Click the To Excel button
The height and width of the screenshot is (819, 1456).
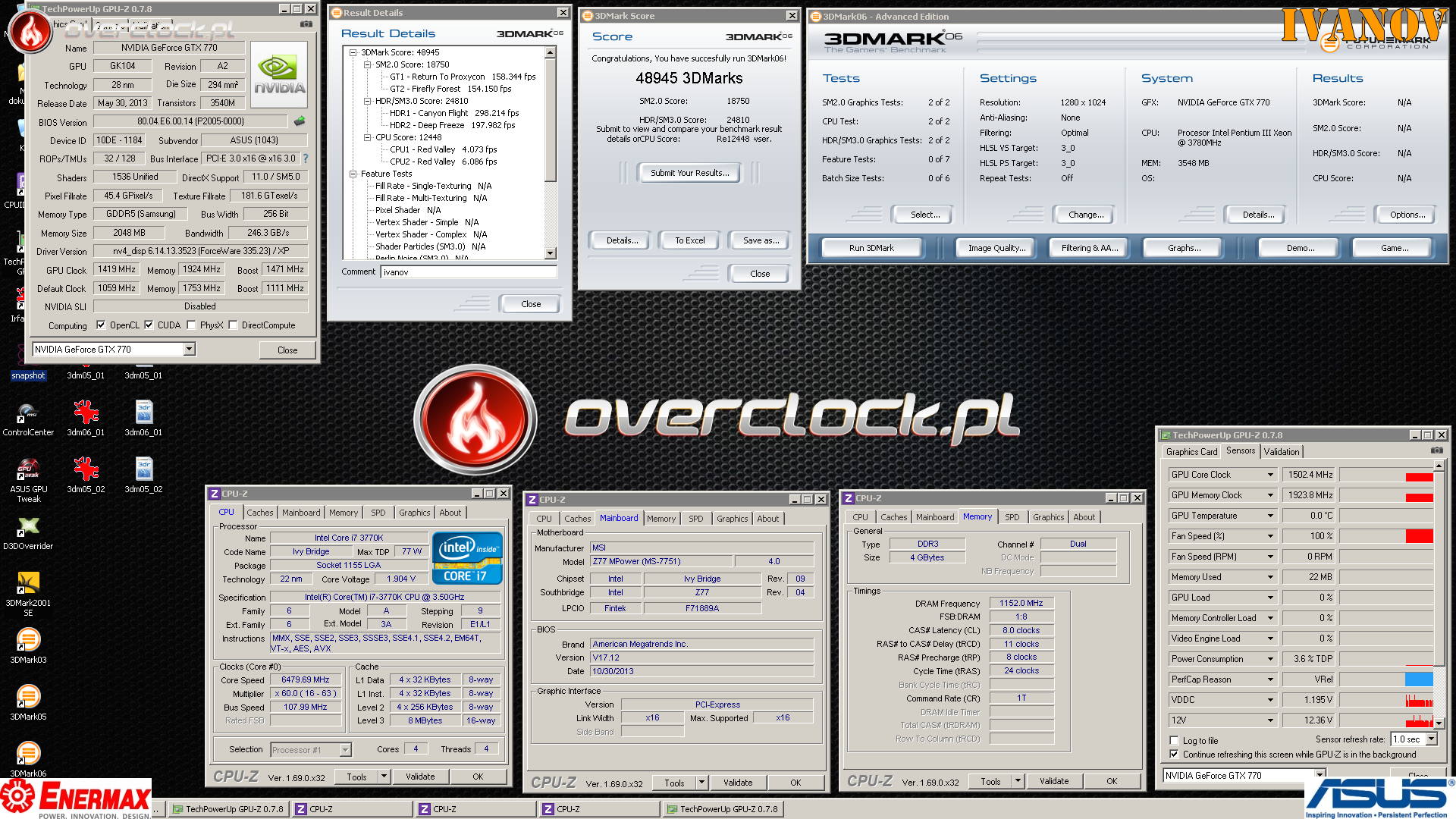(x=690, y=240)
